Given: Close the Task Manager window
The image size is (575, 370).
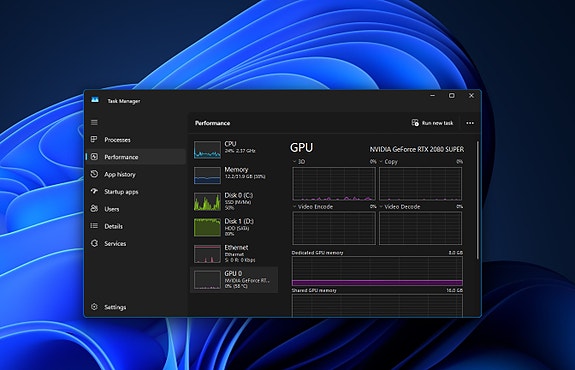Looking at the screenshot, I should tap(471, 96).
